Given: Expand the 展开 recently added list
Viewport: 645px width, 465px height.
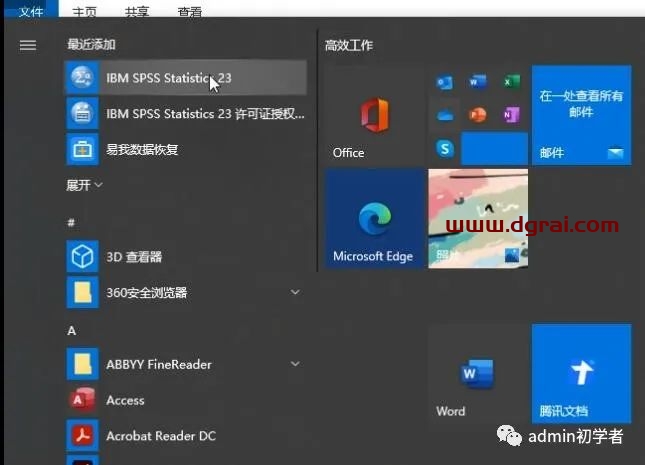Looking at the screenshot, I should tap(84, 185).
